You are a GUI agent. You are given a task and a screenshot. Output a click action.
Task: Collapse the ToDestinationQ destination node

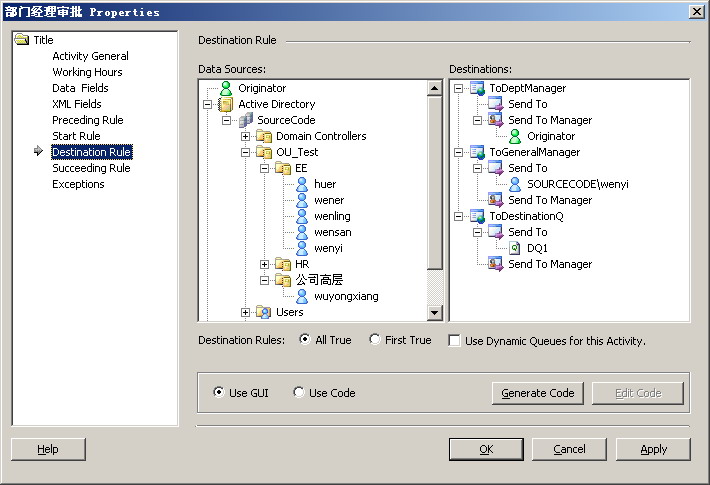click(458, 216)
